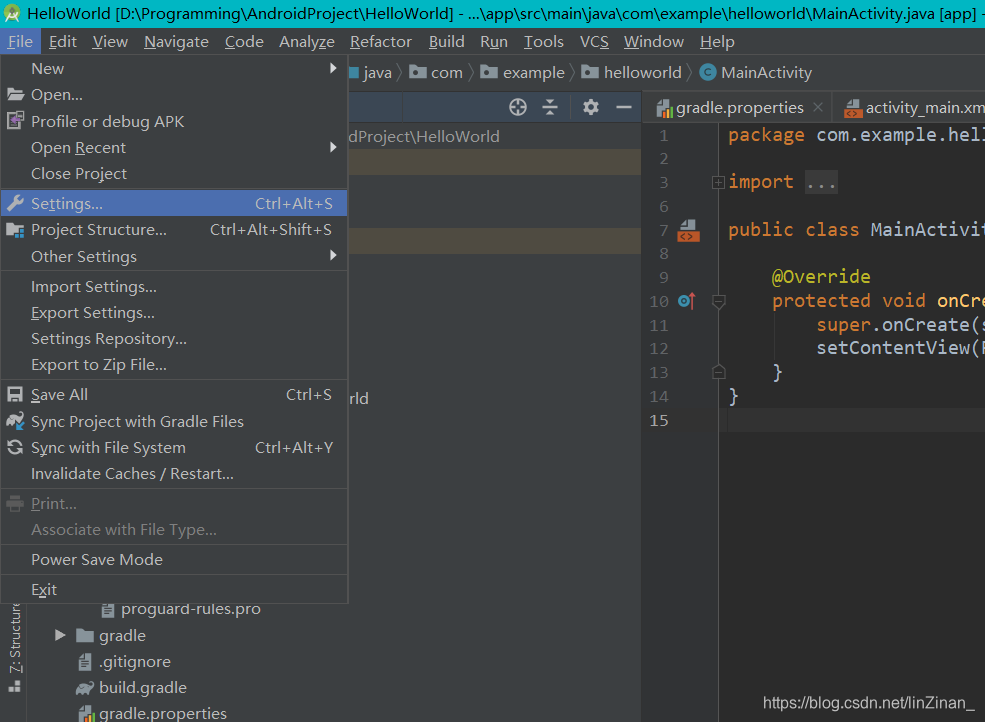Click line number 7 in the gutter
985x722 pixels.
tap(663, 231)
